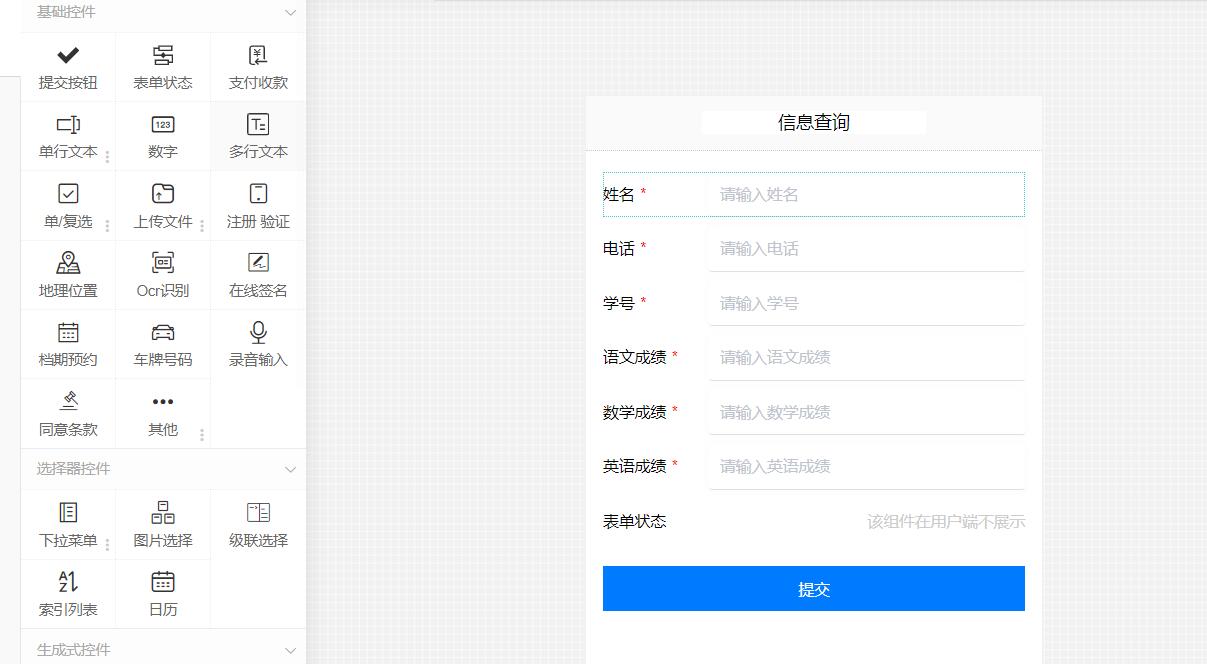Add the 图片选择 image select control
Image resolution: width=1207 pixels, height=664 pixels.
pyautogui.click(x=163, y=525)
